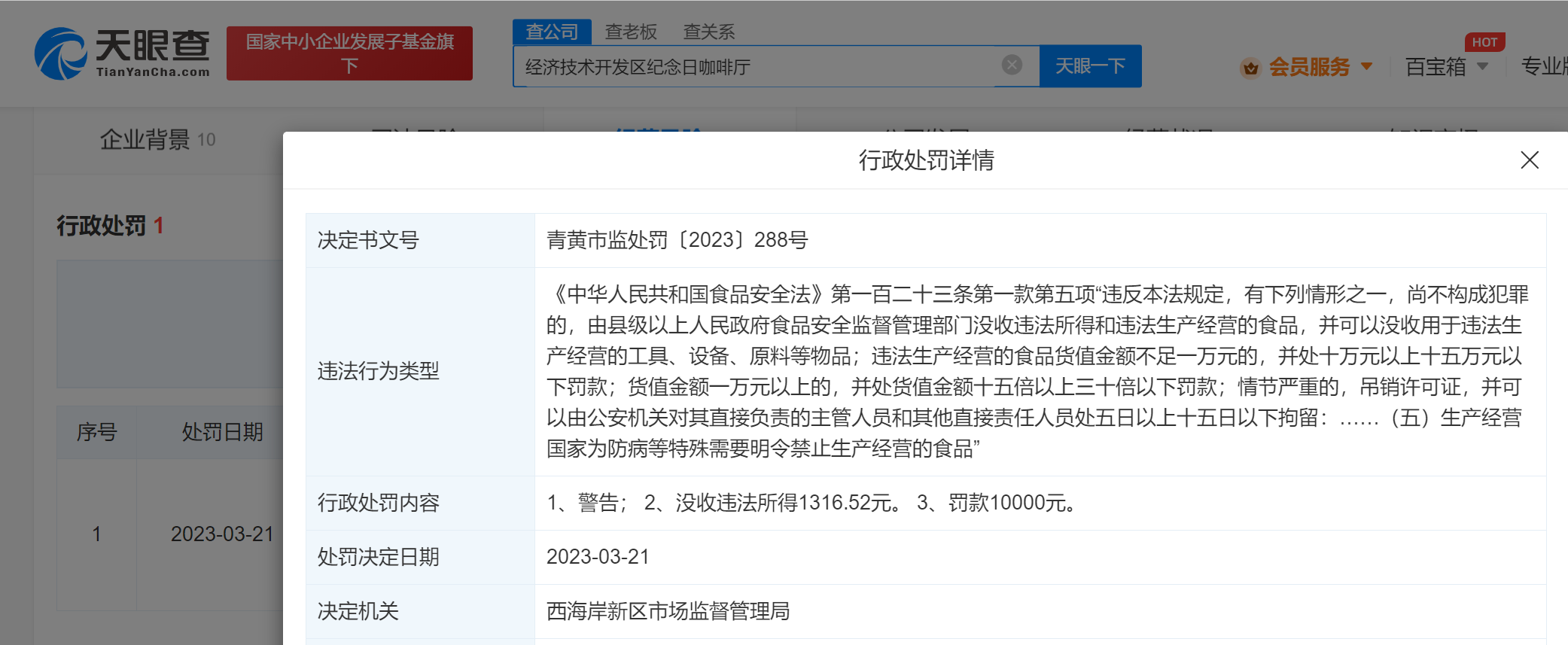Switch to the 查老板 search tab

pos(631,32)
